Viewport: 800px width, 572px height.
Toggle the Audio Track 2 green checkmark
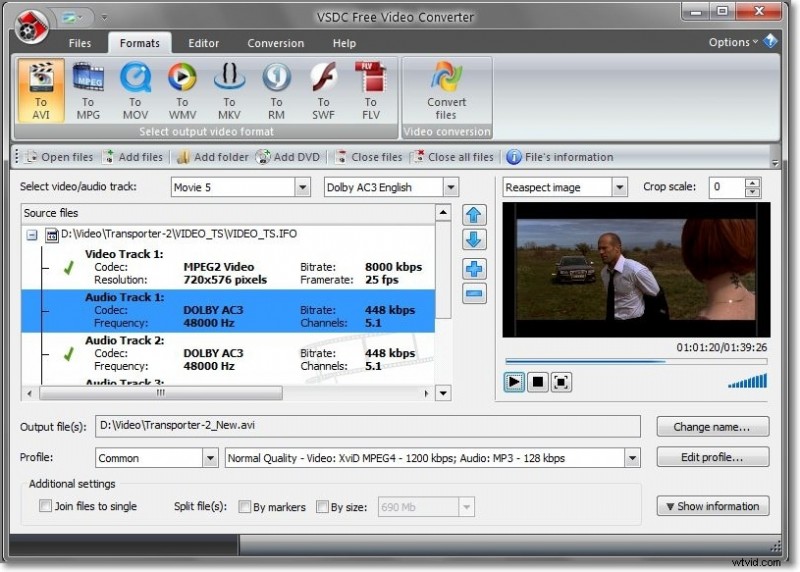pyautogui.click(x=69, y=354)
